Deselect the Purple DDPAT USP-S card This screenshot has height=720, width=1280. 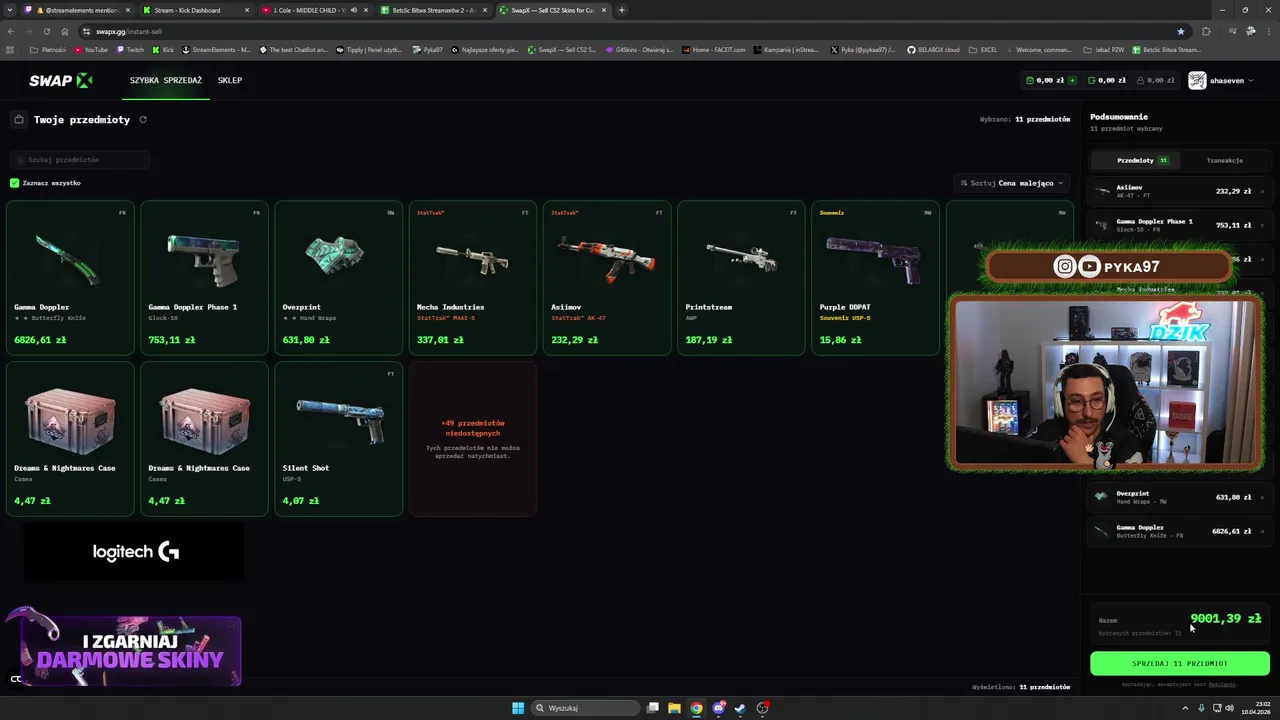click(875, 278)
